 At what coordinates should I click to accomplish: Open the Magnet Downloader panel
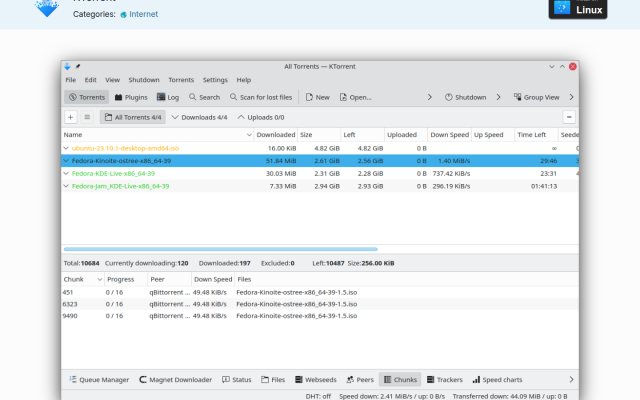click(176, 380)
